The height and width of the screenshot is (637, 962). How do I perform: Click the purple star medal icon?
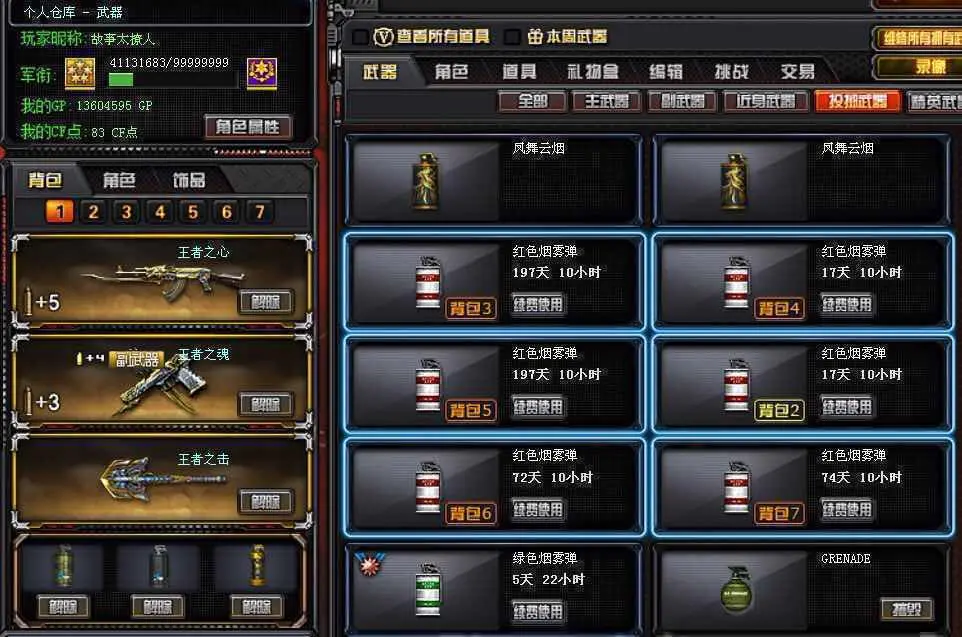click(261, 73)
